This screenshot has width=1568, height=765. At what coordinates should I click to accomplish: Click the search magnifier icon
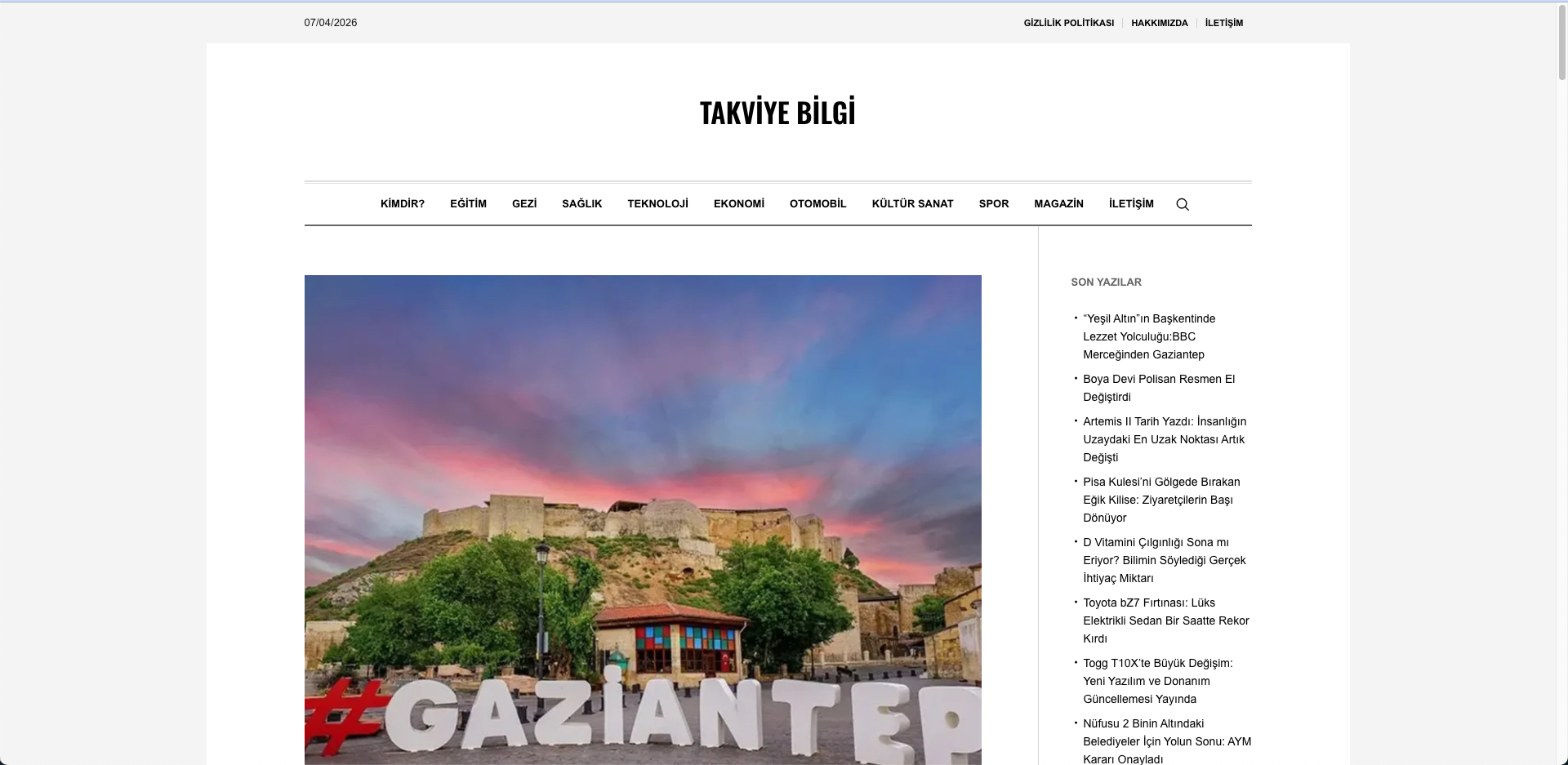click(1182, 204)
